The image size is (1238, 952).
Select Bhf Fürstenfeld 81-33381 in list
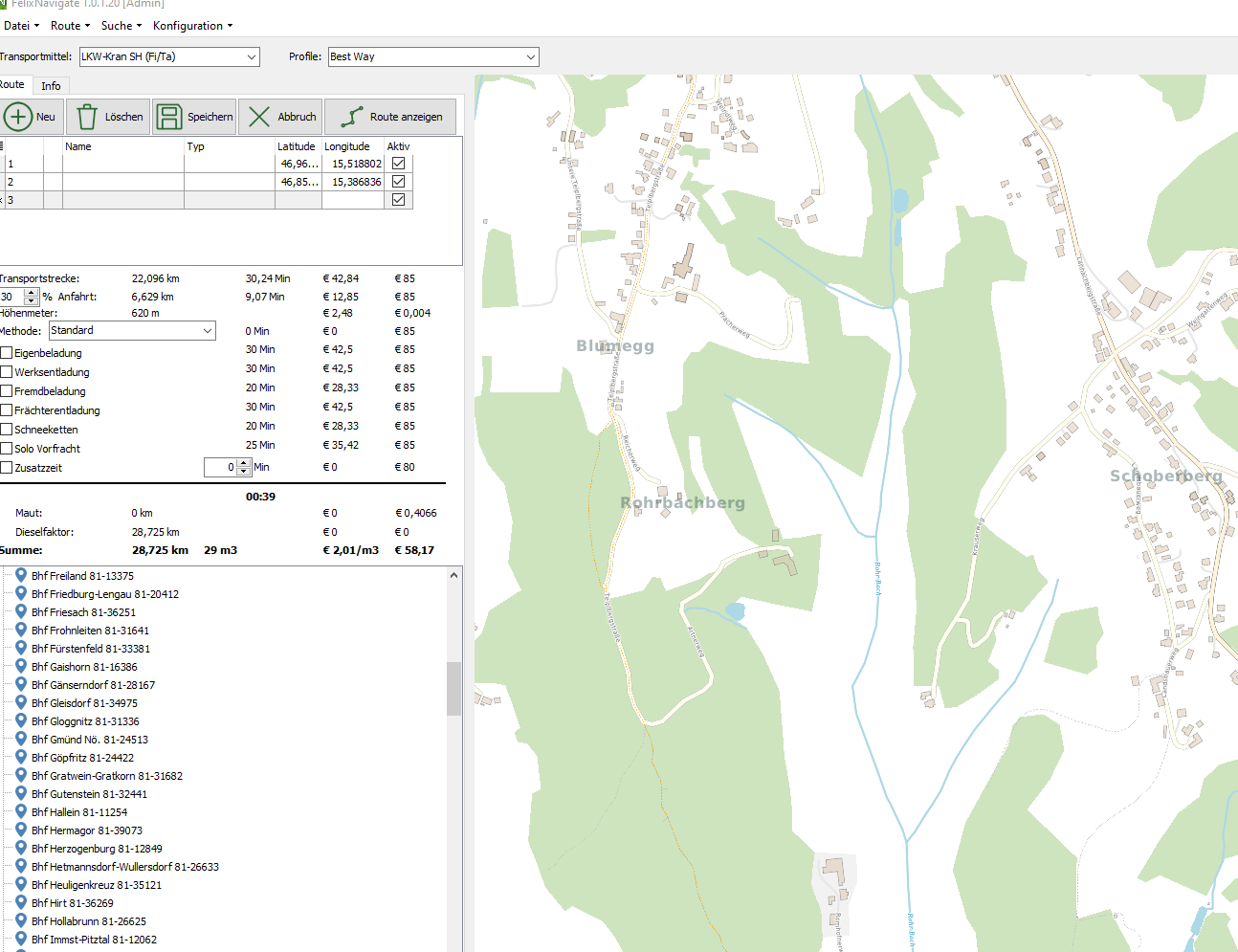coord(91,649)
